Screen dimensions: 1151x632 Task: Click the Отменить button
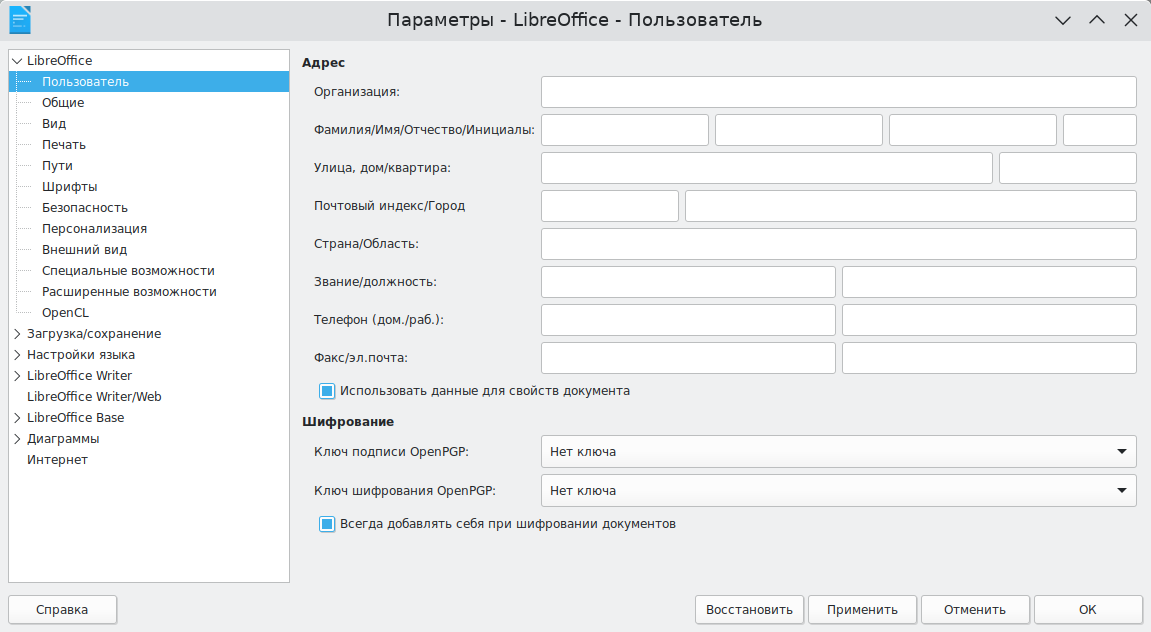(975, 610)
